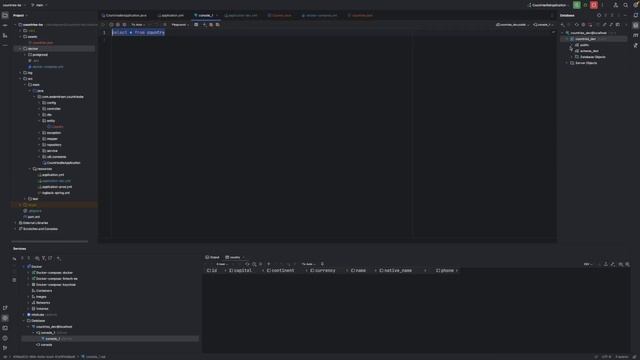Open the console session dropdown at editor right
Viewport: 640px width, 360px height.
pyautogui.click(x=543, y=24)
